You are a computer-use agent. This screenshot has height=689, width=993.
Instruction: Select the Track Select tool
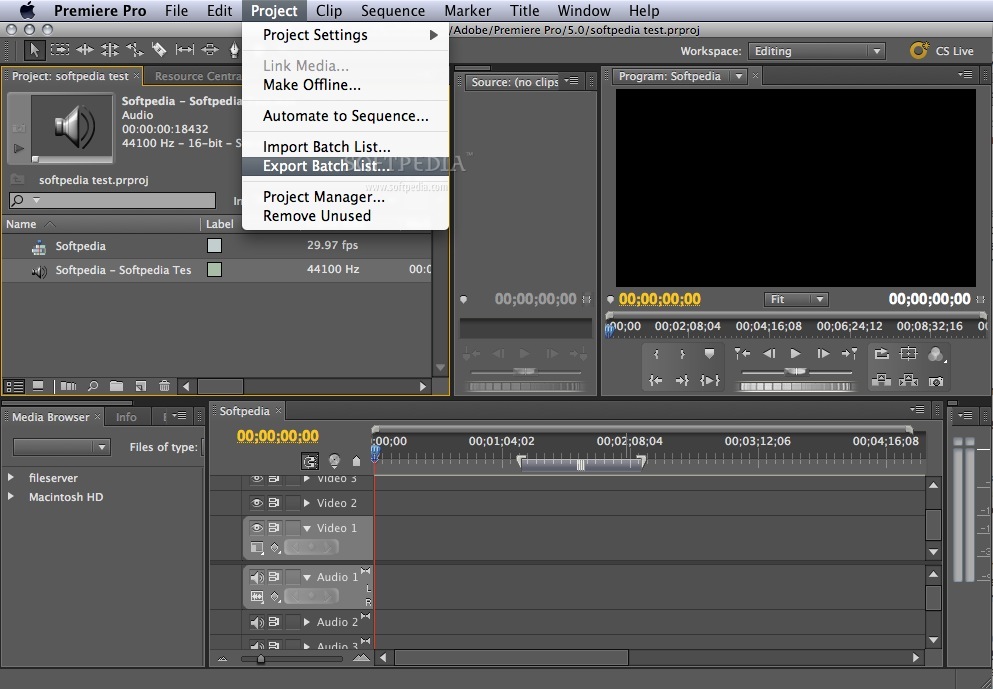pos(60,49)
